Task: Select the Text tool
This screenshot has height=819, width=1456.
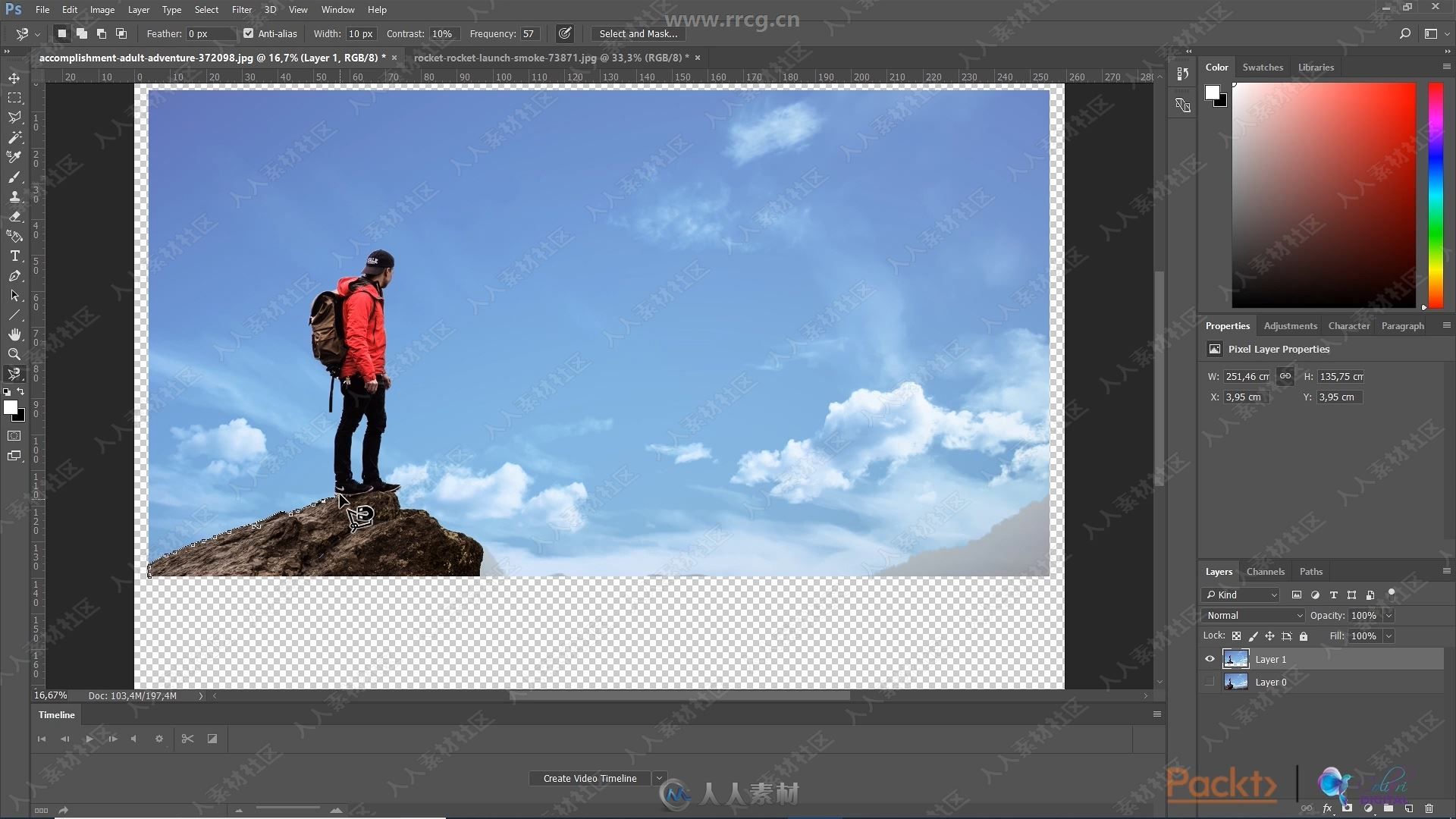Action: 15,255
